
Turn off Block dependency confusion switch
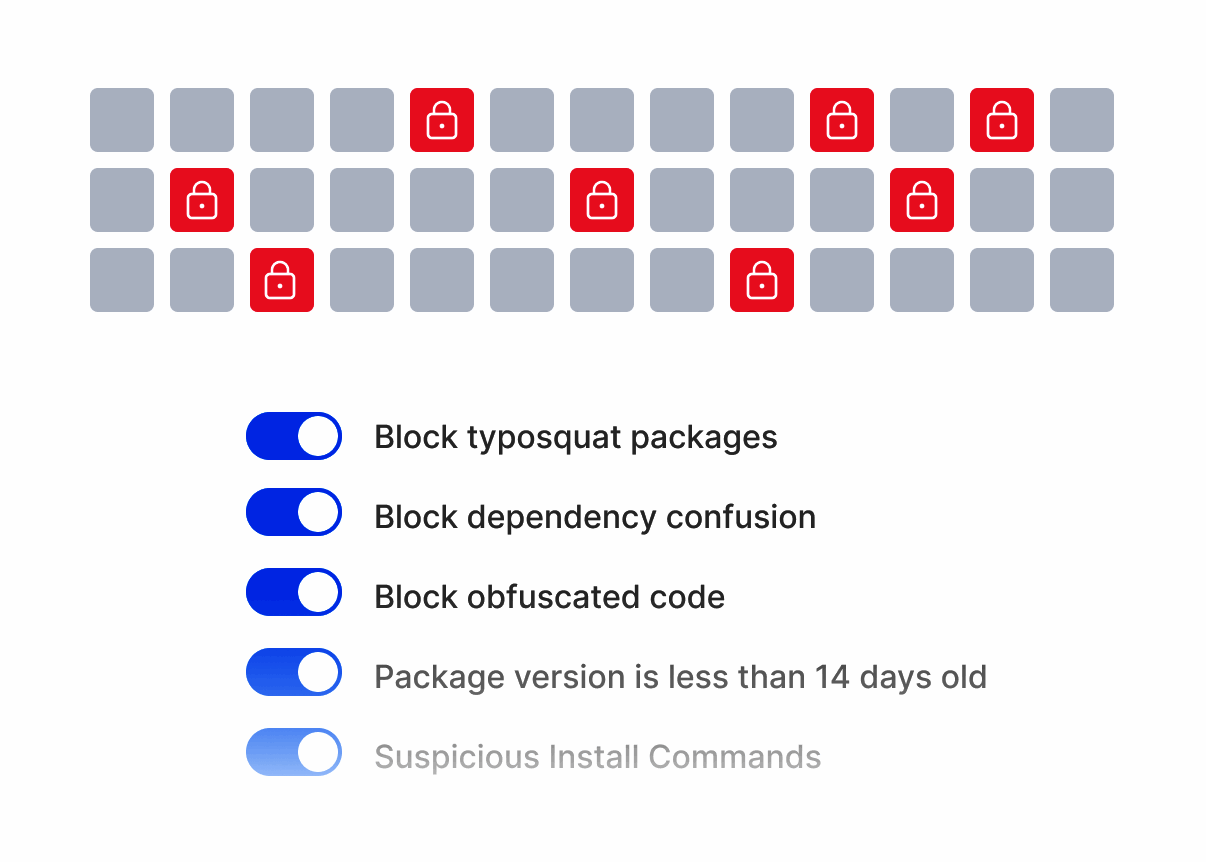[294, 516]
